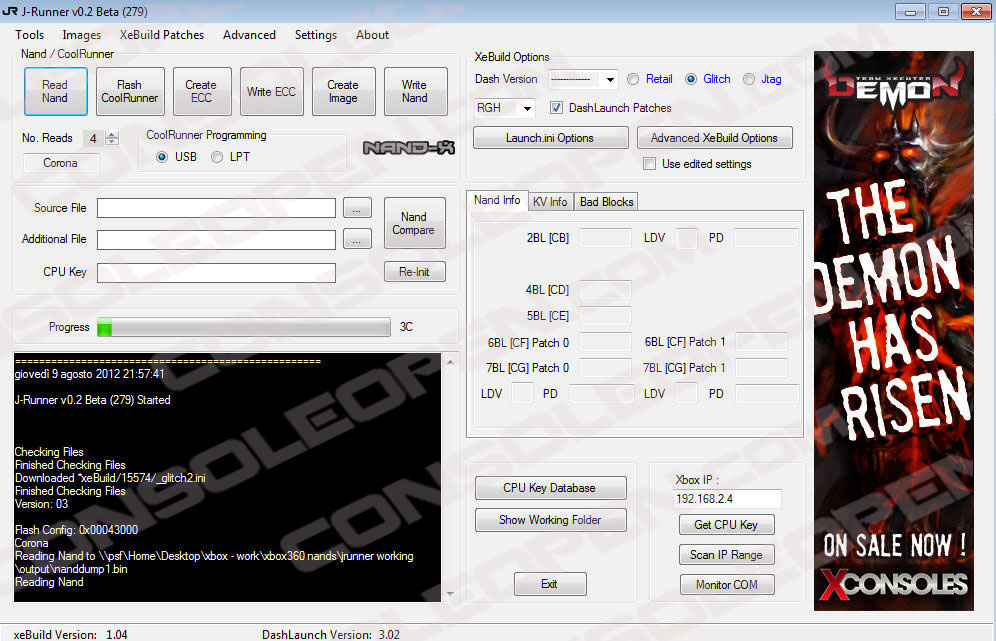
Task: Increase the No. Reads value
Action: coord(112,134)
